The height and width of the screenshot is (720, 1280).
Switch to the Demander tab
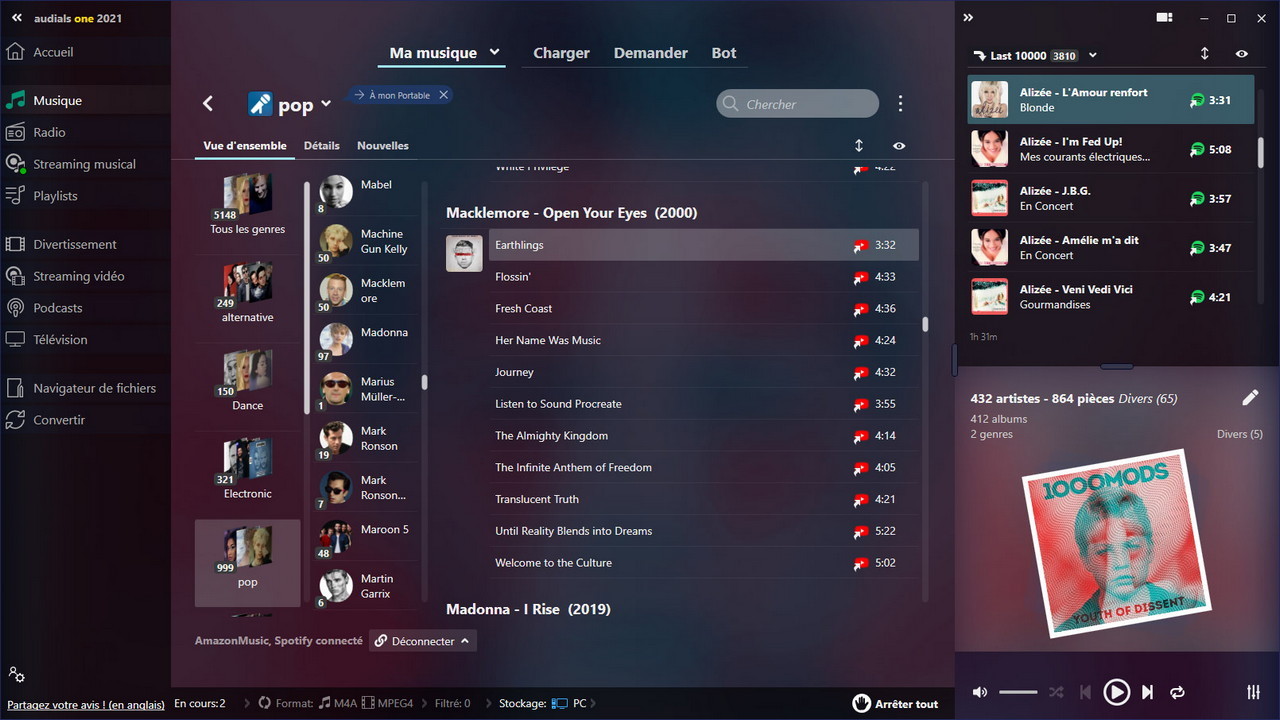point(650,53)
